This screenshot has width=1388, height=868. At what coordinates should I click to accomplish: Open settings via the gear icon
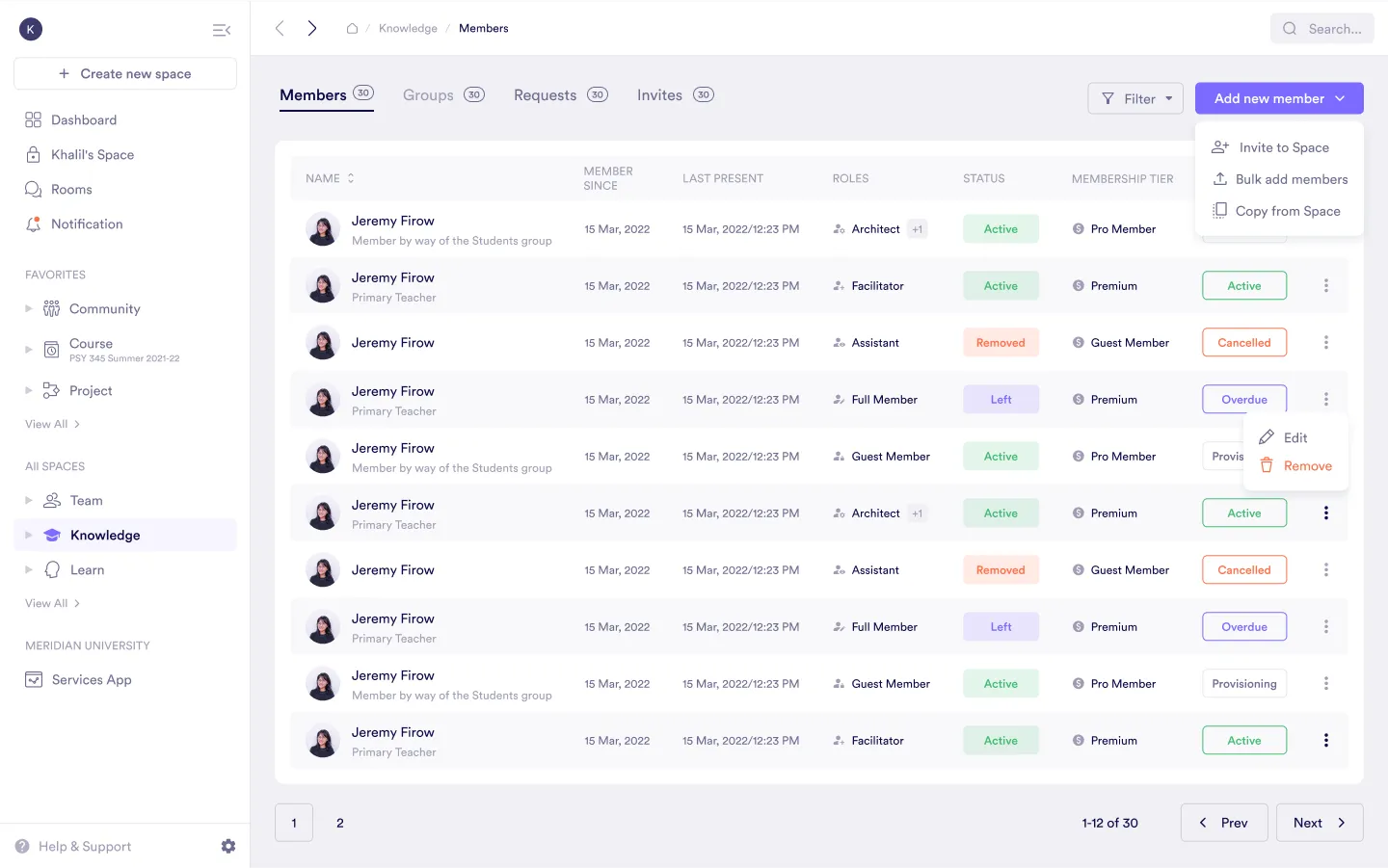click(228, 846)
